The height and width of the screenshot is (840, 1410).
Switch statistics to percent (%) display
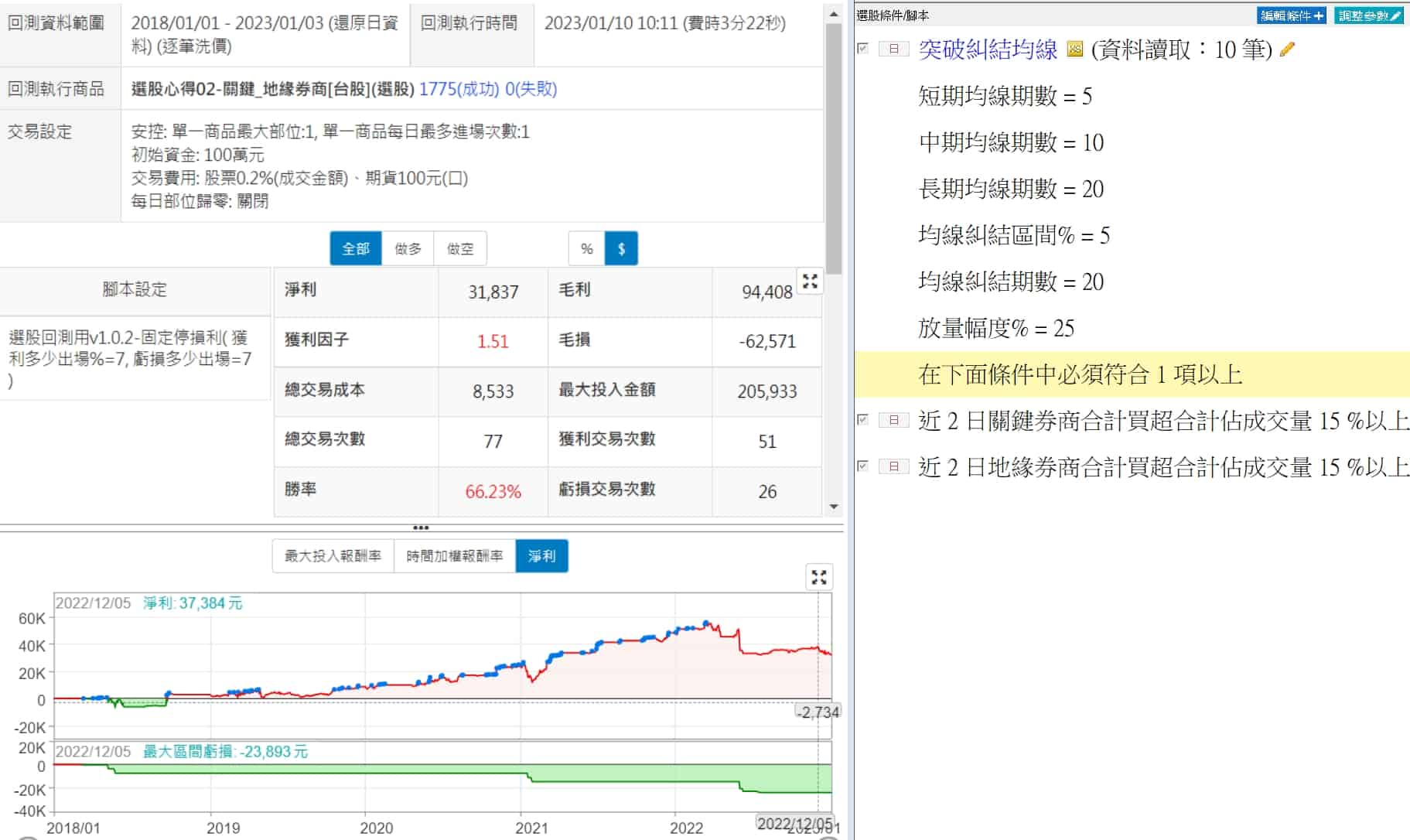point(586,248)
